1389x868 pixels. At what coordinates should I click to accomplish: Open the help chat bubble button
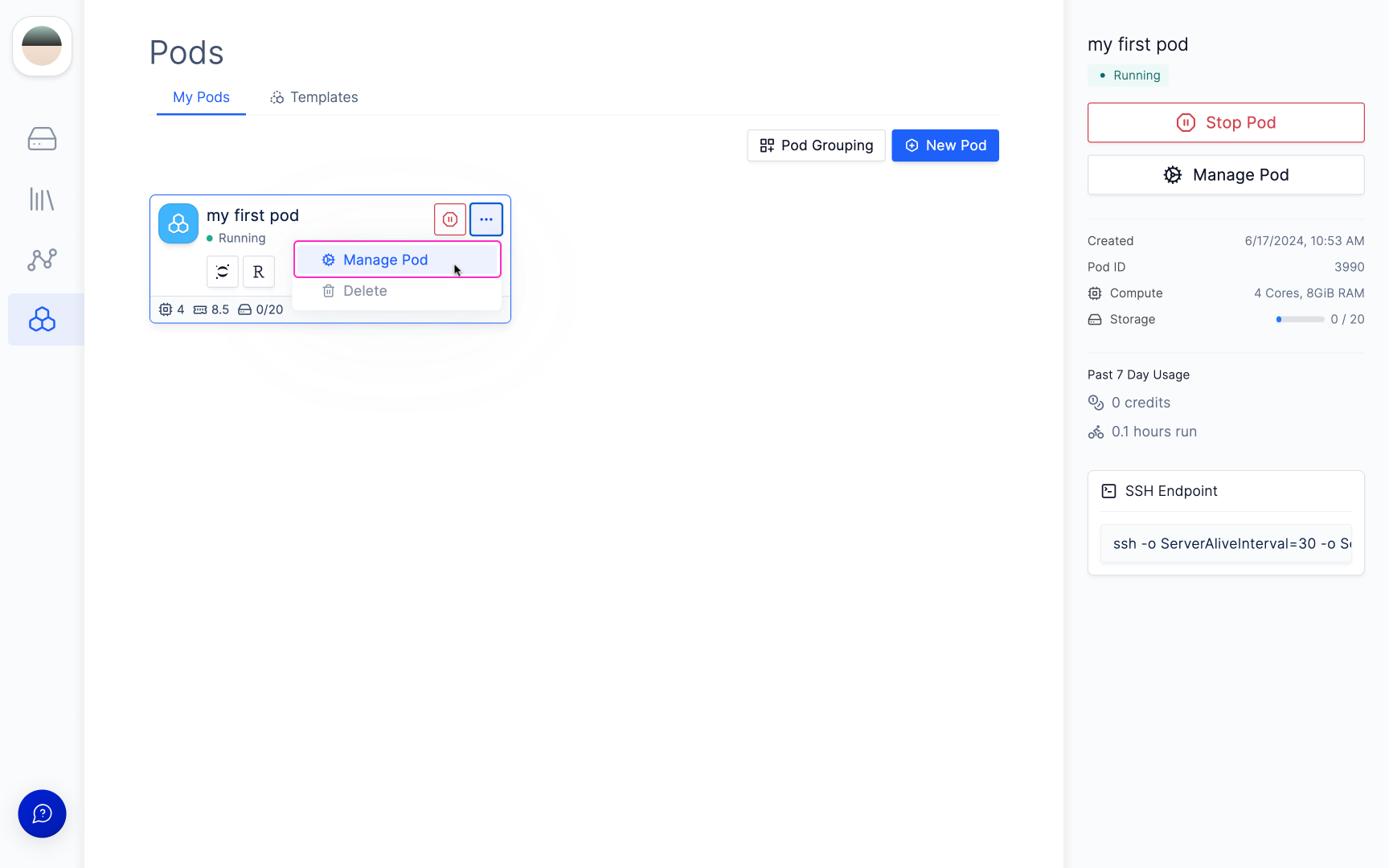[42, 813]
